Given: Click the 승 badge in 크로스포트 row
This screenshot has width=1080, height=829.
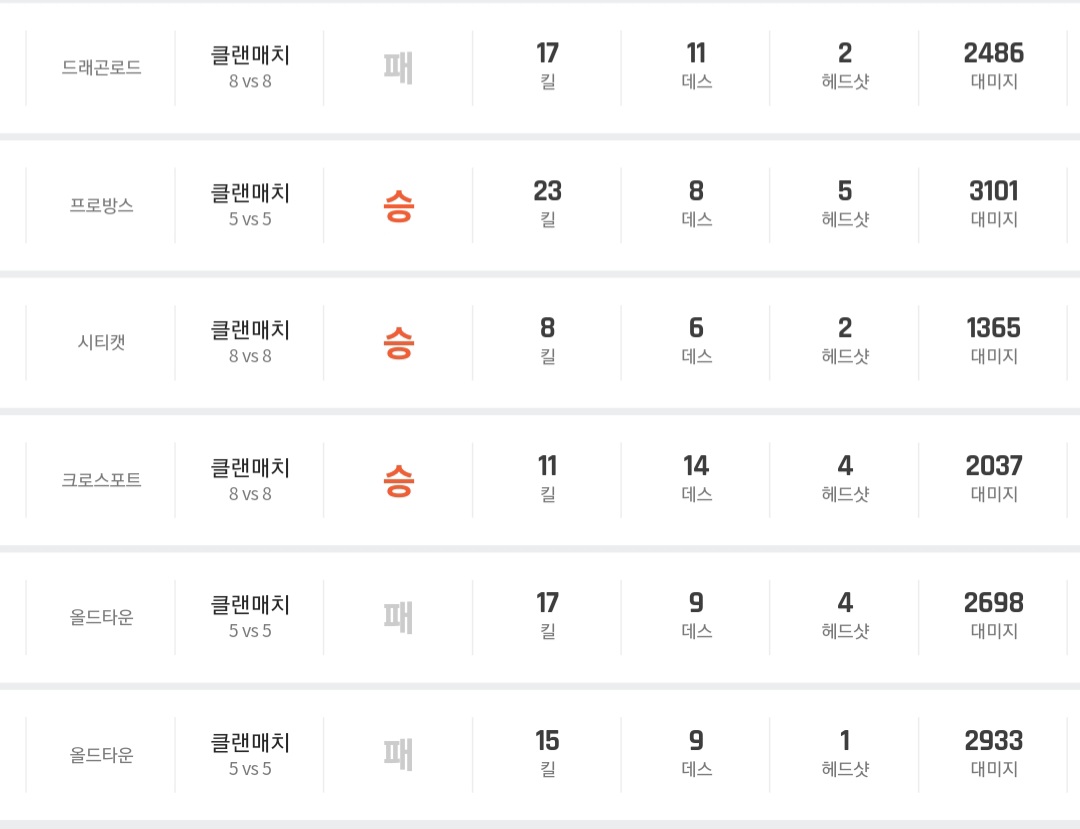Looking at the screenshot, I should (x=398, y=481).
